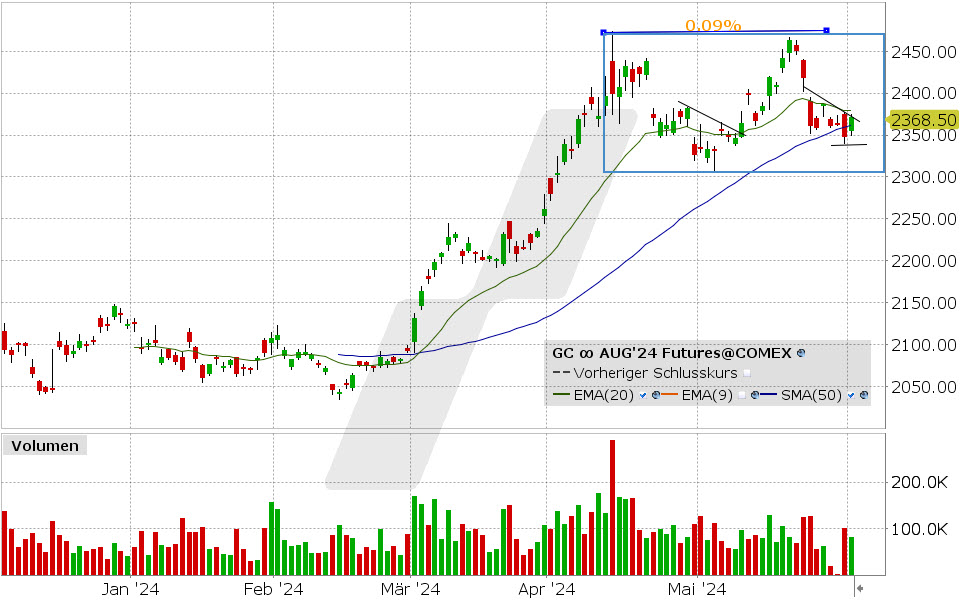Viewport: 960px width, 600px height.
Task: Select the left handle of the measurement line
Action: [x=603, y=32]
